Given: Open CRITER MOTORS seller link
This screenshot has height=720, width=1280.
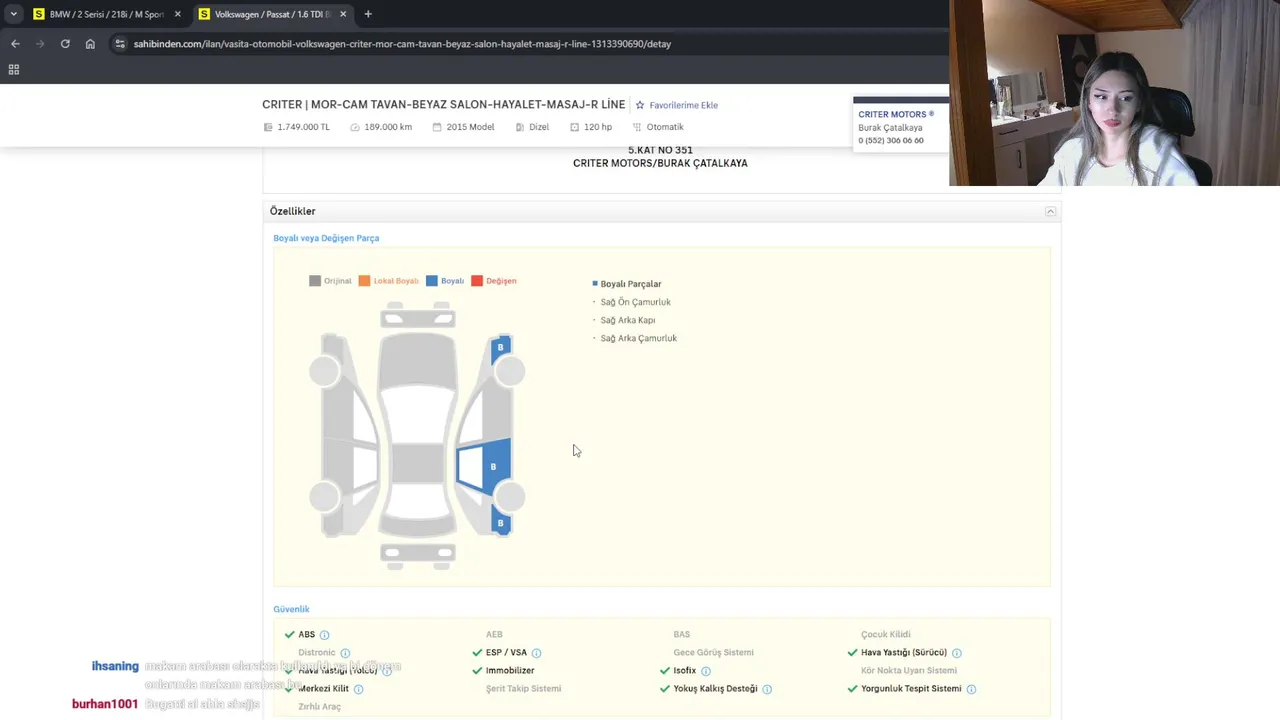Looking at the screenshot, I should (896, 114).
